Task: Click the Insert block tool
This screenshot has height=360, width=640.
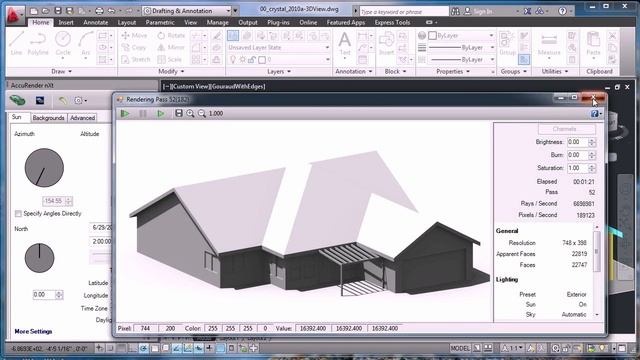Action: coord(386,43)
